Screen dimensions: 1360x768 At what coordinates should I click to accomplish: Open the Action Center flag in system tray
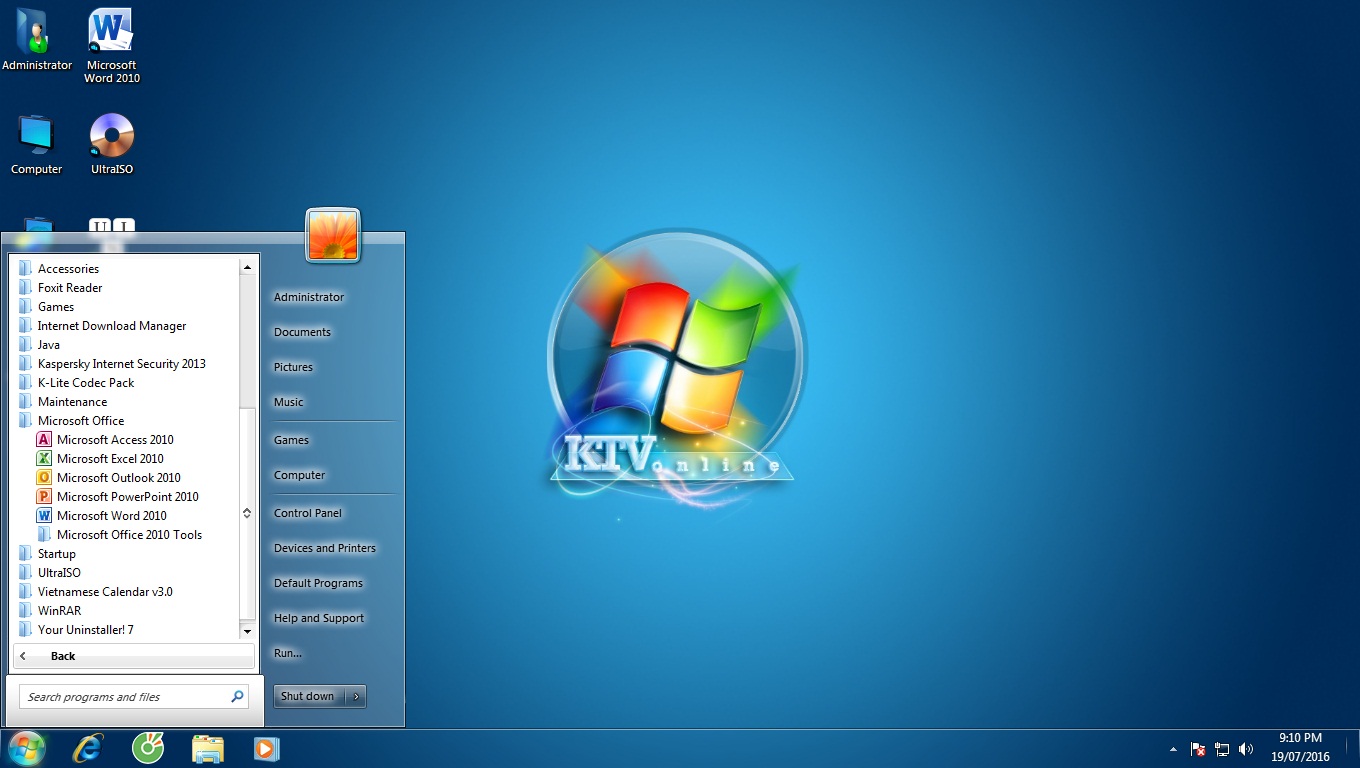pyautogui.click(x=1197, y=749)
